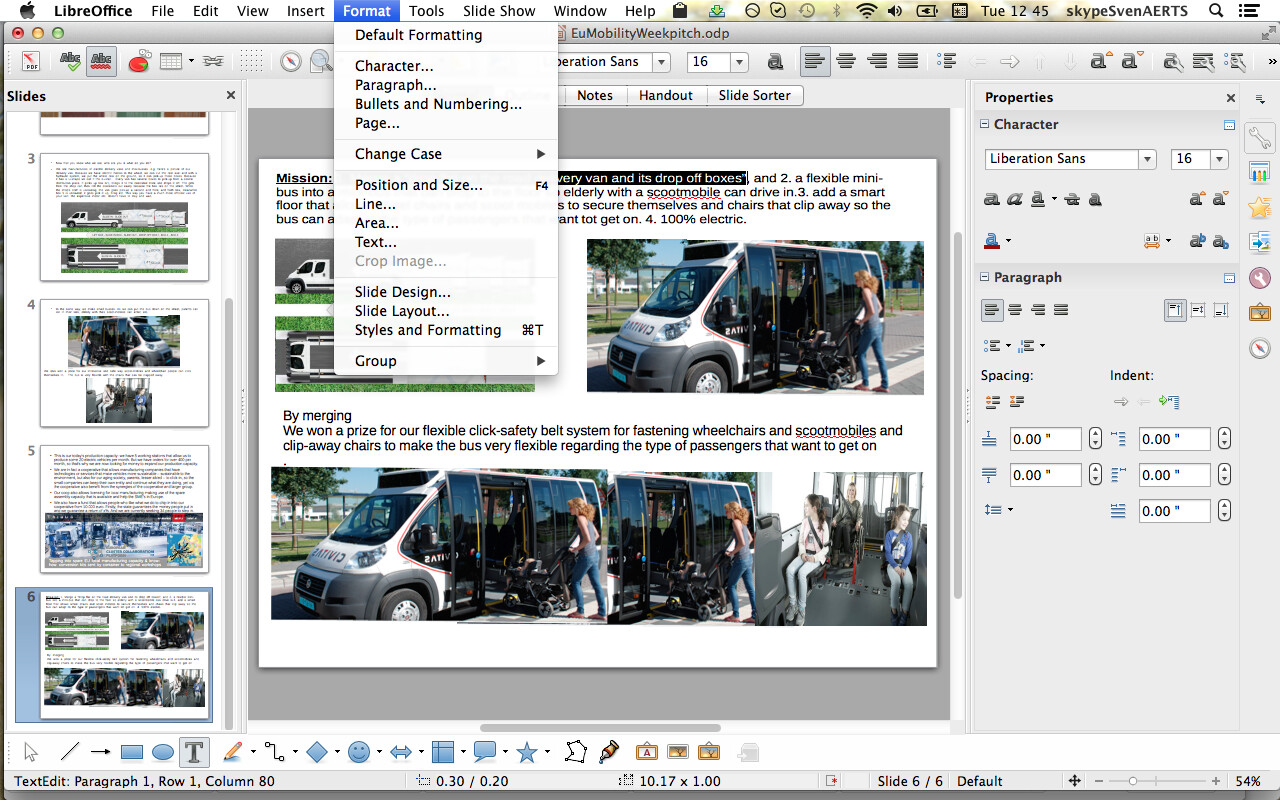
Task: Select slide 4 thumbnail in the Slides panel
Action: click(x=122, y=363)
